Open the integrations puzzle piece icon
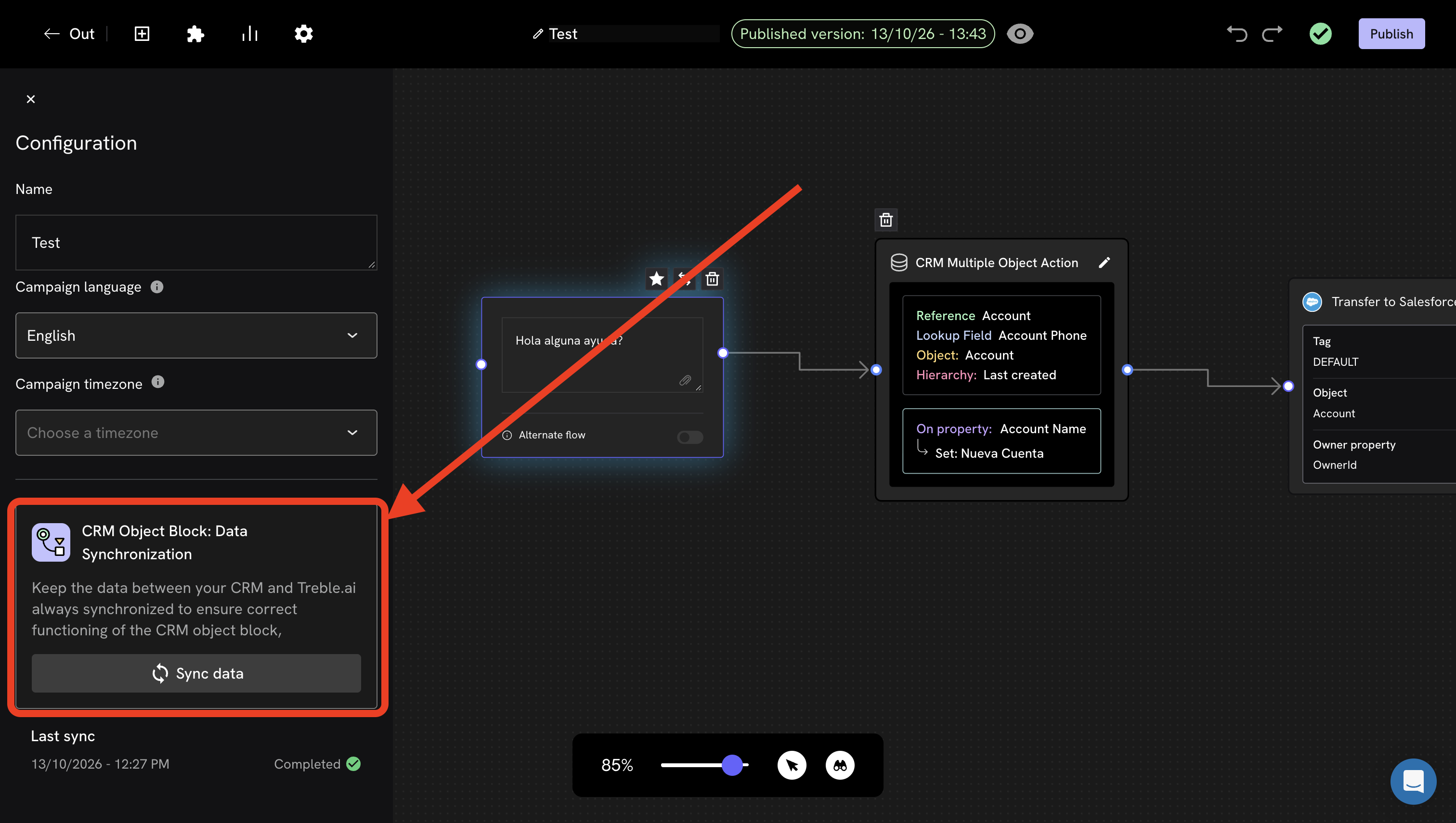The width and height of the screenshot is (1456, 823). tap(195, 34)
